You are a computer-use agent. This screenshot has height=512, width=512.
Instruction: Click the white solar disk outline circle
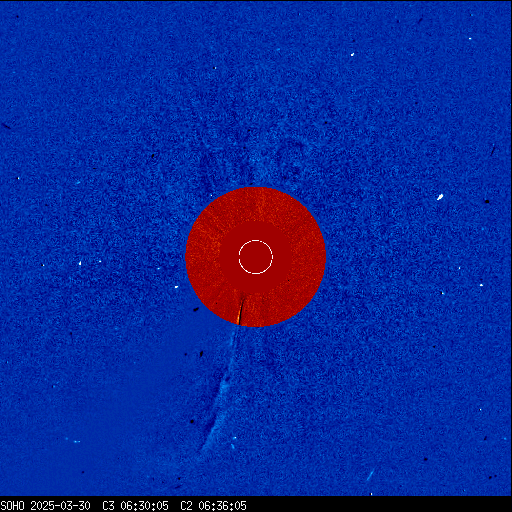(256, 257)
